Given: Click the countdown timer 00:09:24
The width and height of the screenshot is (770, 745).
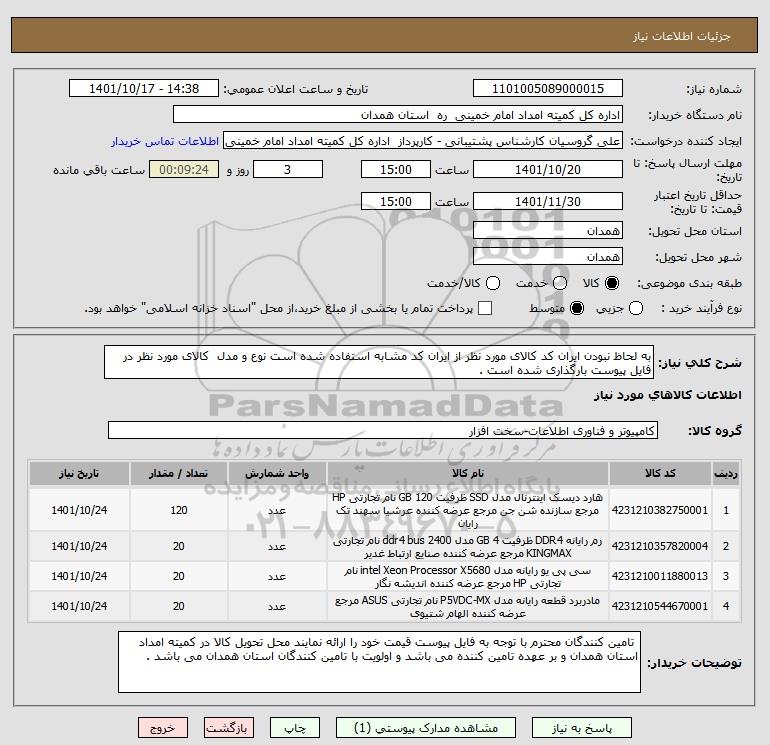Looking at the screenshot, I should (184, 169).
